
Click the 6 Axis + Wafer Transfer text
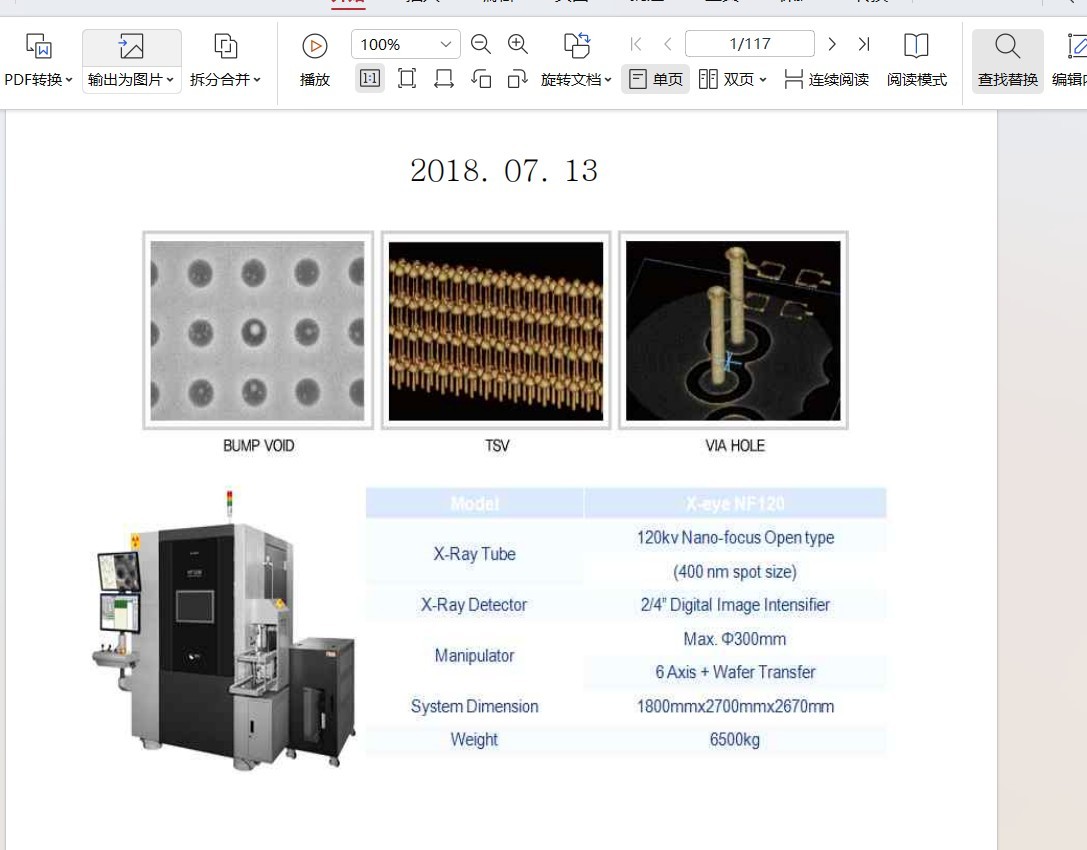point(735,672)
